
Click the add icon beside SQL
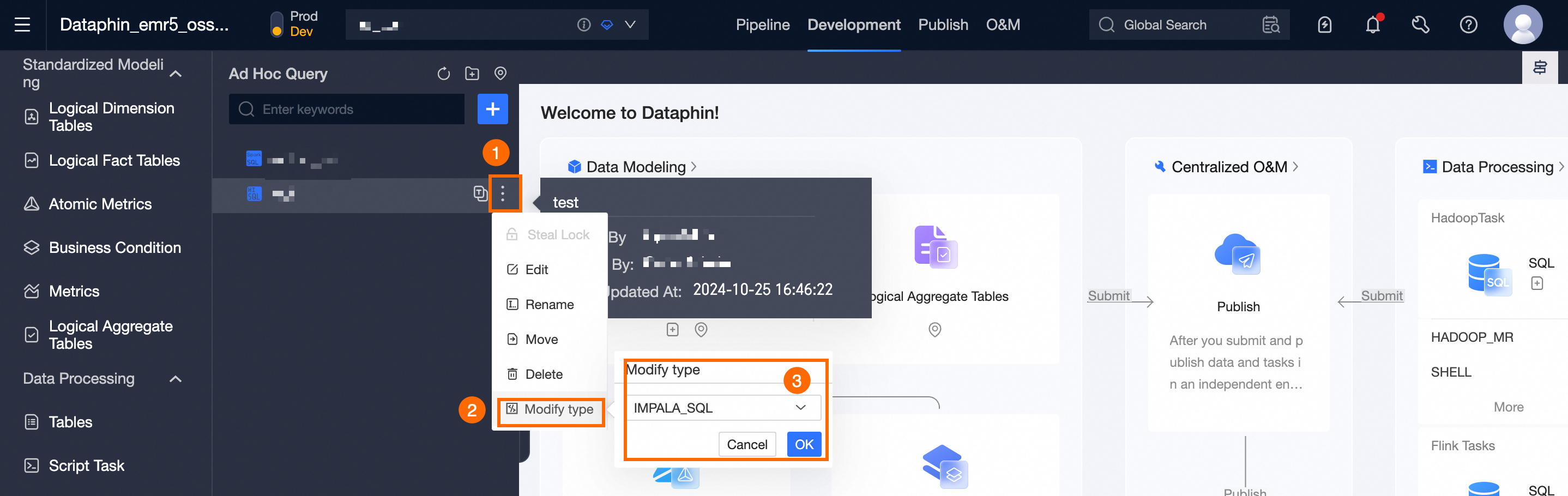1536,283
